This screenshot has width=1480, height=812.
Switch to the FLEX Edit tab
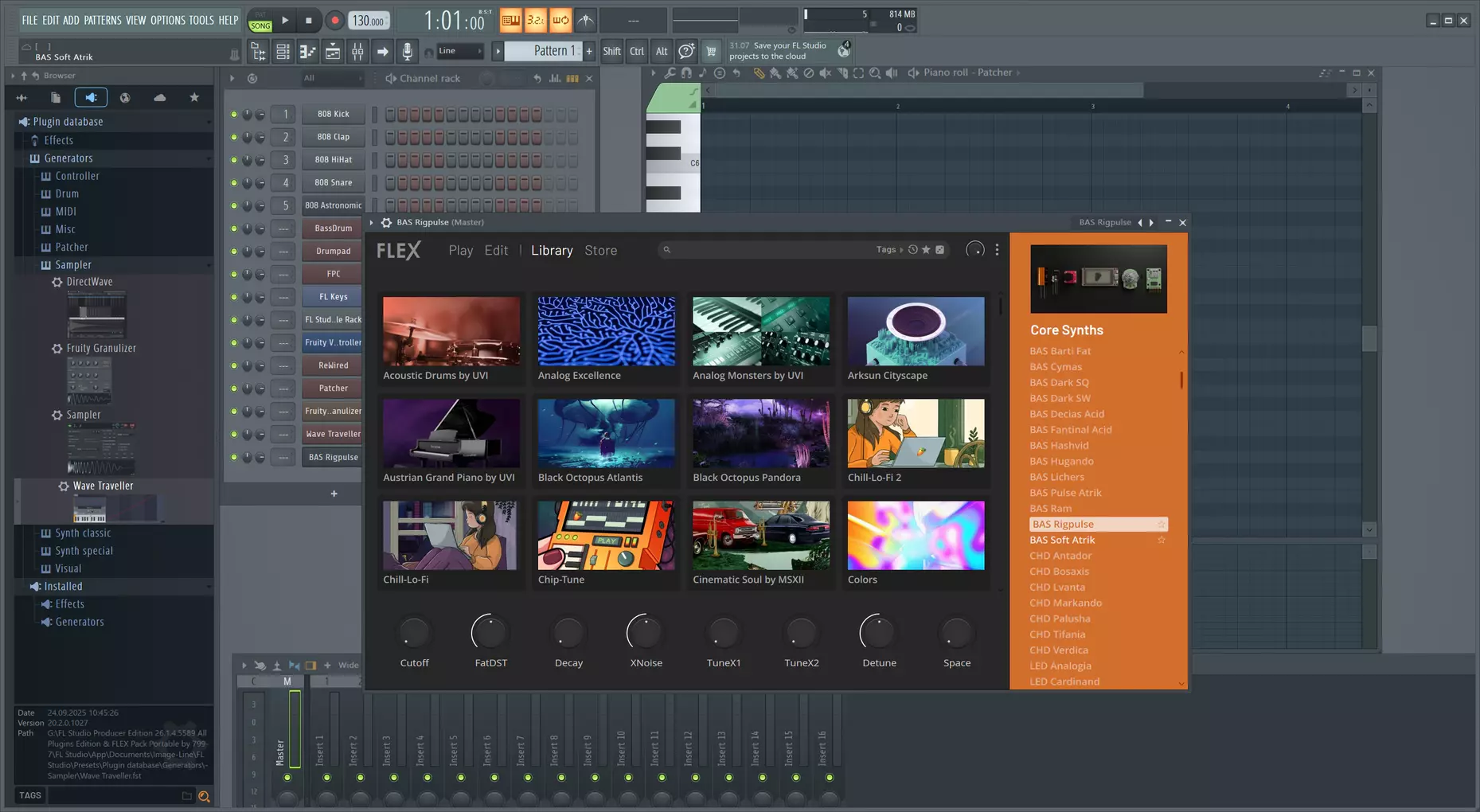point(496,251)
